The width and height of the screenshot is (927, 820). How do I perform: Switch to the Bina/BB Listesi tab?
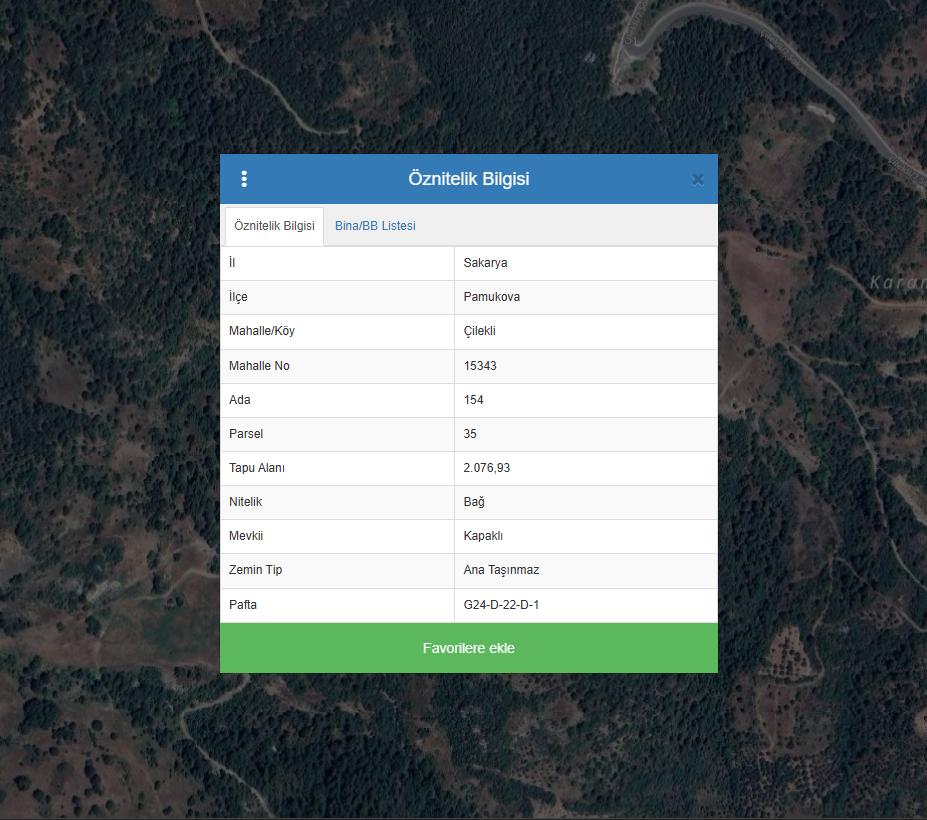375,226
